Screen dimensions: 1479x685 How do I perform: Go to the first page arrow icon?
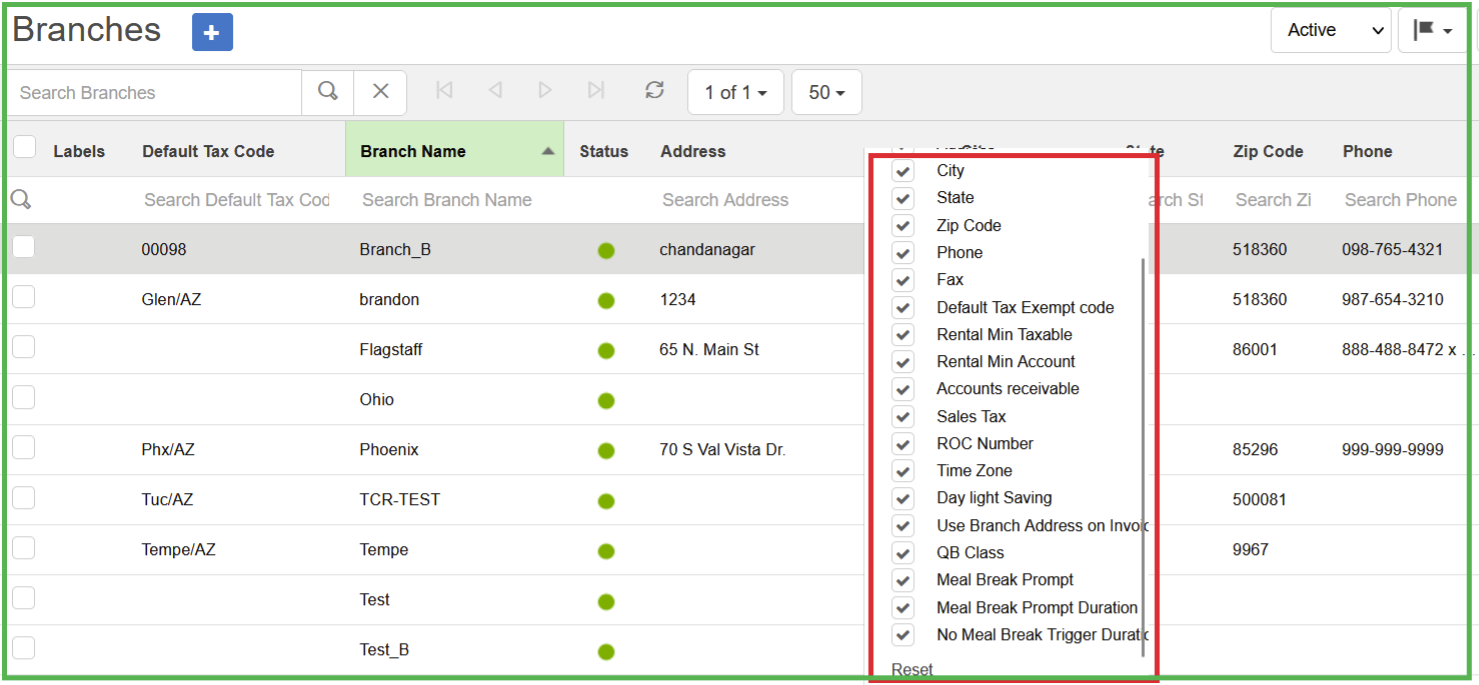click(445, 91)
